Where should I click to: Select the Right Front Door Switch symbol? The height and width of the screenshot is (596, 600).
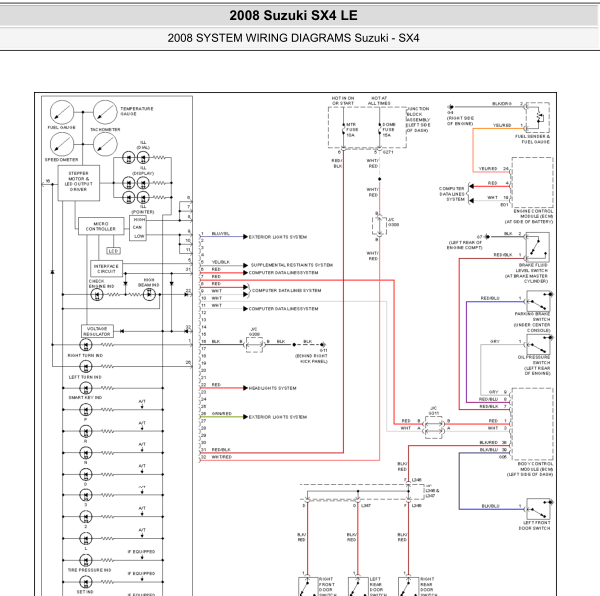(308, 586)
